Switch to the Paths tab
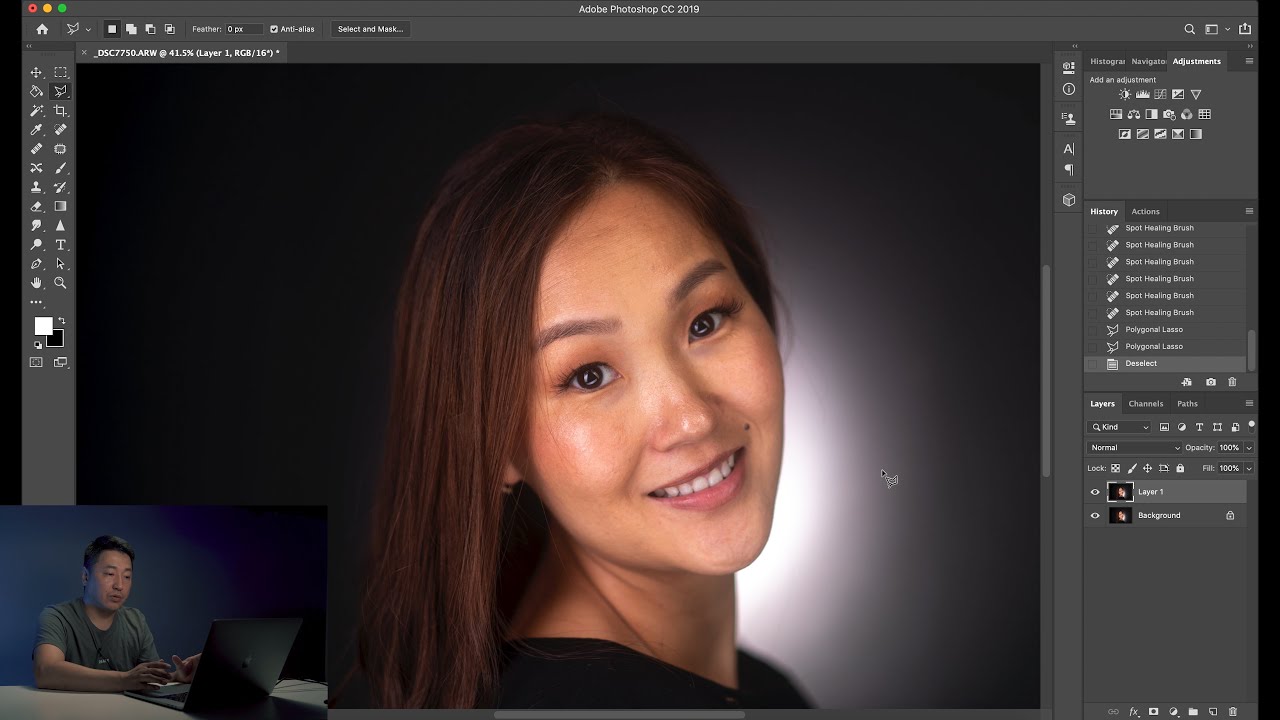 [1187, 404]
